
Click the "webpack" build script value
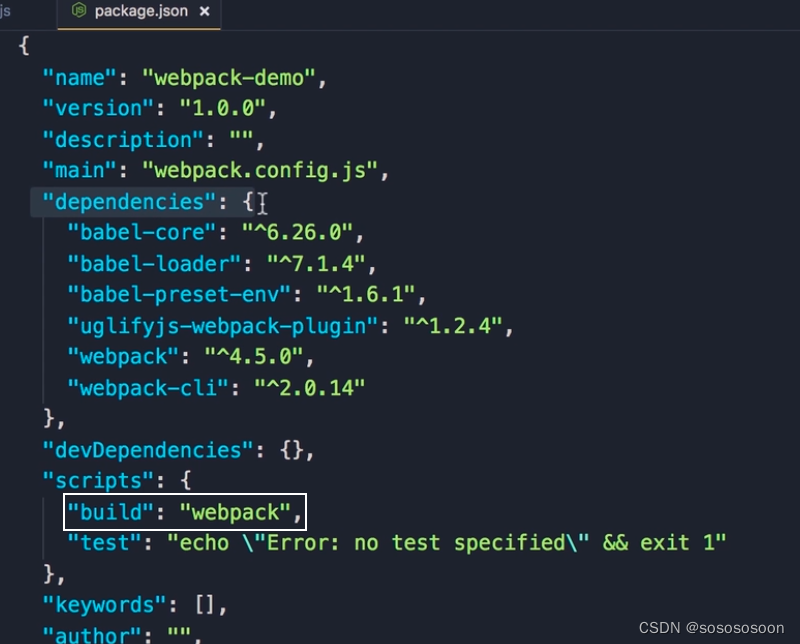[x=236, y=512]
